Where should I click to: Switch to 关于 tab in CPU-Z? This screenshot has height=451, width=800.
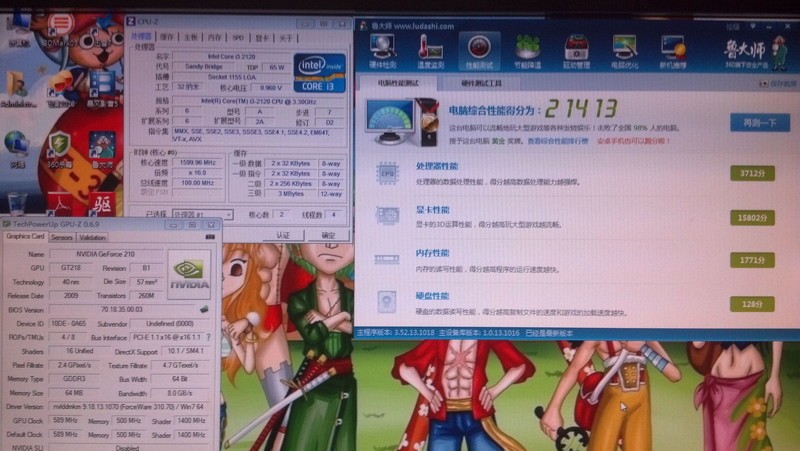[286, 37]
